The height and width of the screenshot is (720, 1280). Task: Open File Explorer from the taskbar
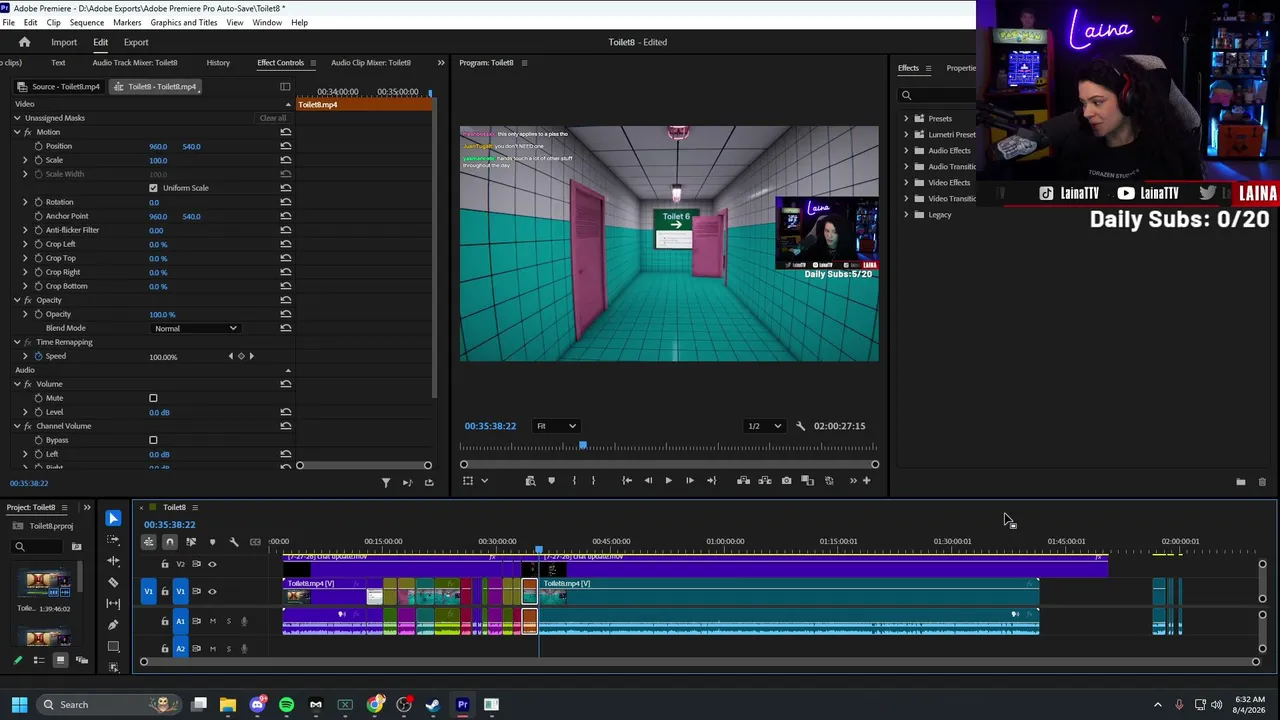[x=228, y=705]
